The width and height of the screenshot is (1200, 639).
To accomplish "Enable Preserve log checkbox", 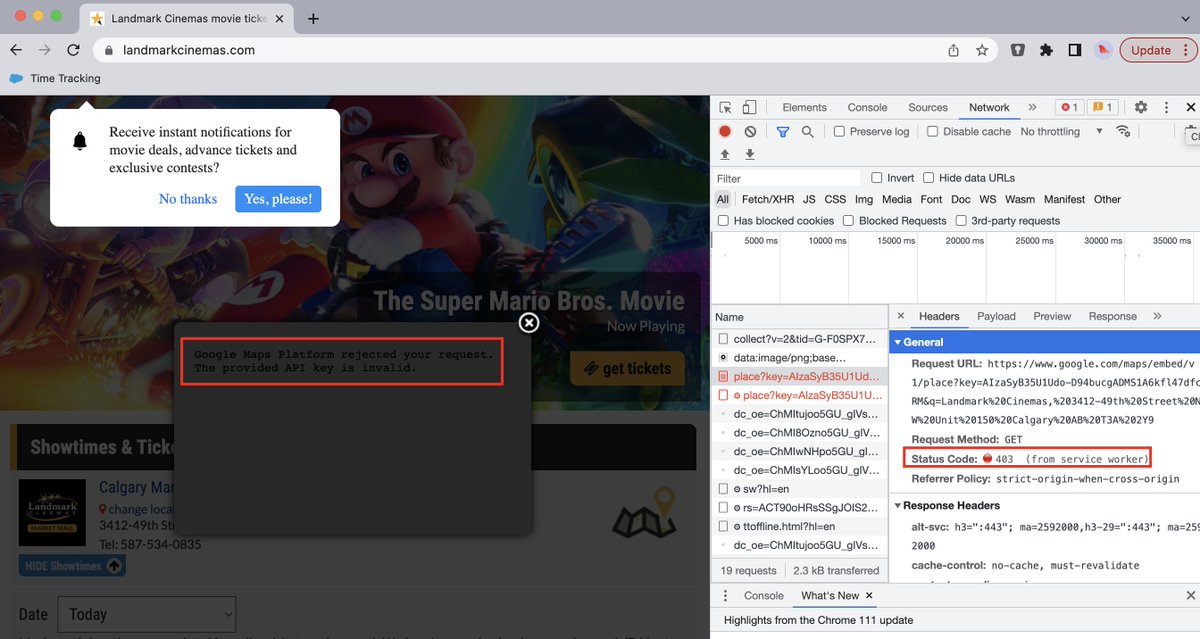I will pos(840,132).
